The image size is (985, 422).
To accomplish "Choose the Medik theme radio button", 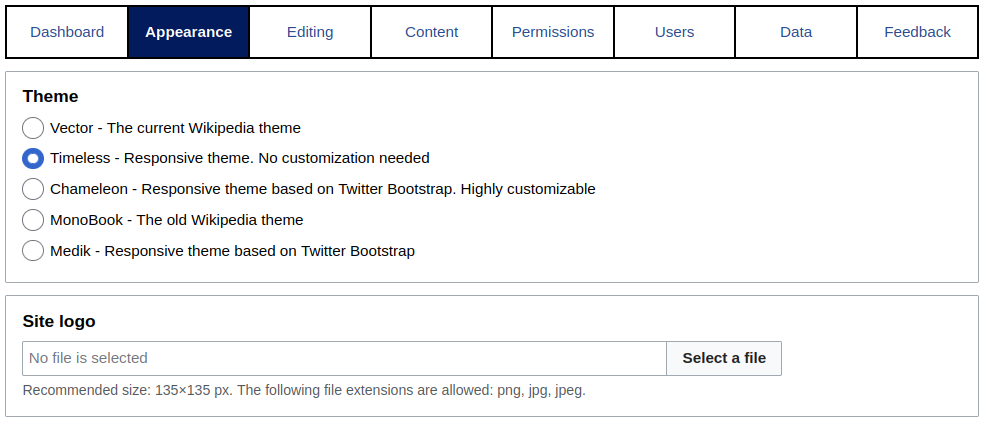I will 33,251.
